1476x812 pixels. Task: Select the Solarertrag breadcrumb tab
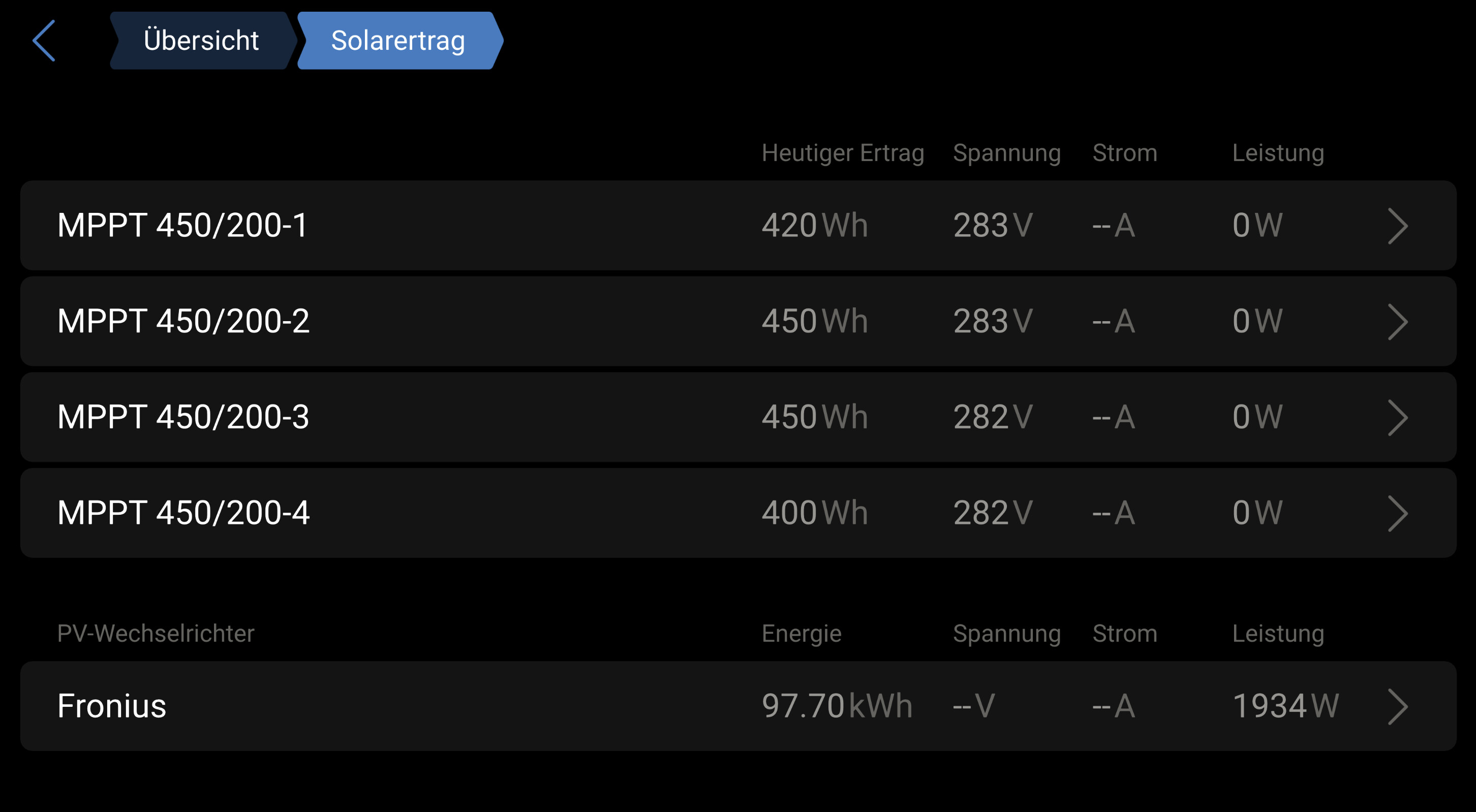pos(398,41)
